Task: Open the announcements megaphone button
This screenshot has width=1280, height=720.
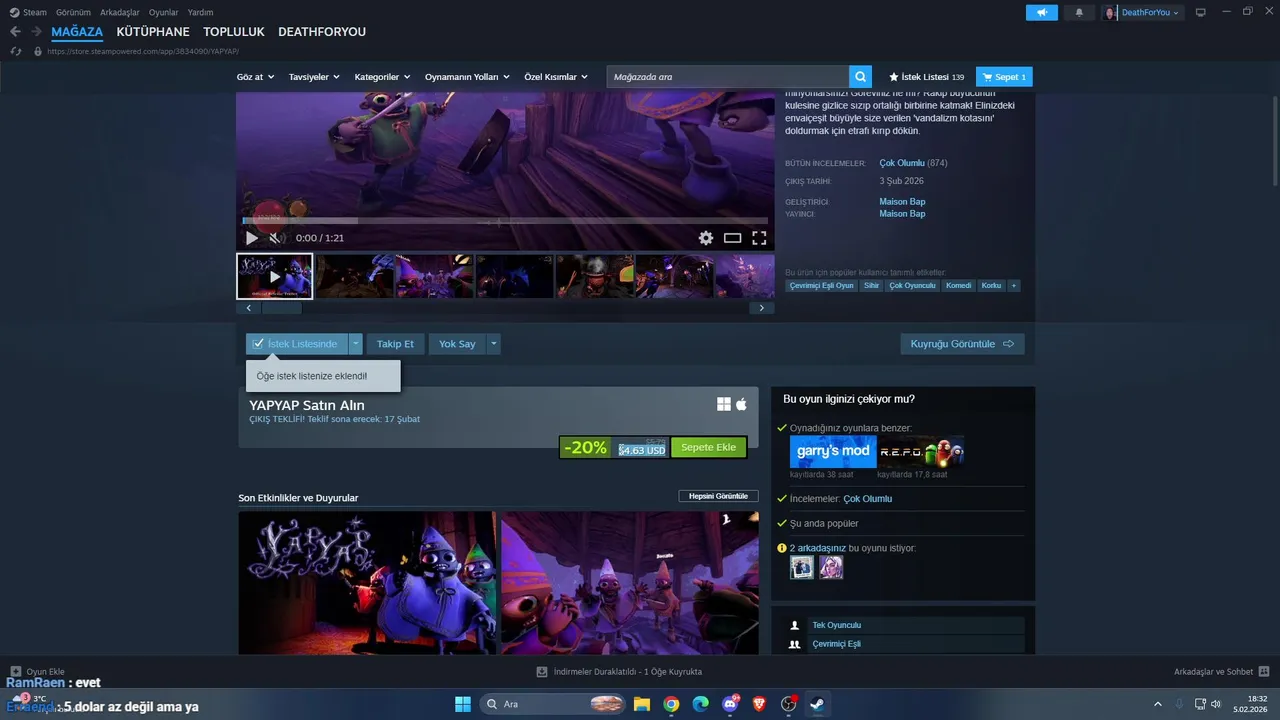Action: [1041, 12]
